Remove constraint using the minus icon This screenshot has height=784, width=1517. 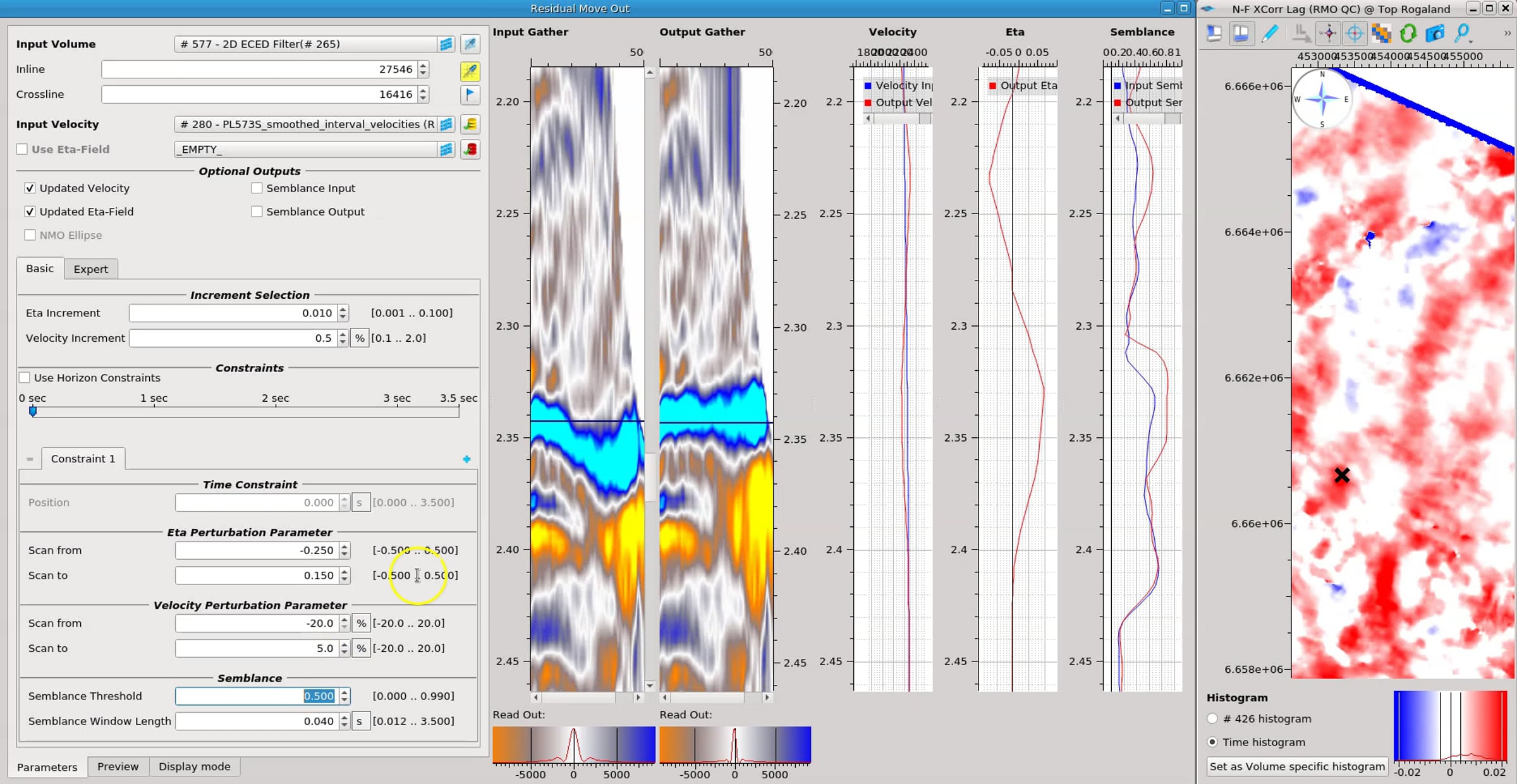pyautogui.click(x=30, y=459)
